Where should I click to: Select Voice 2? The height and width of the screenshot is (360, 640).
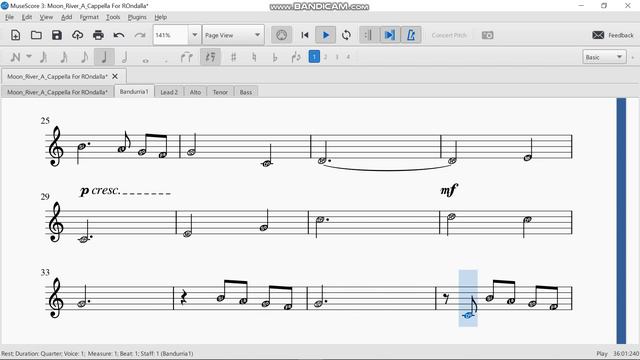point(325,57)
